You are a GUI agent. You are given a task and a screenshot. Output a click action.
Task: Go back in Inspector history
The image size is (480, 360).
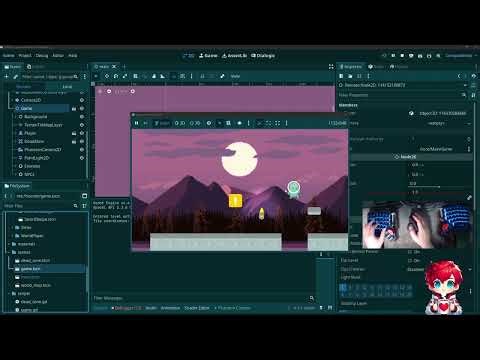(459, 76)
